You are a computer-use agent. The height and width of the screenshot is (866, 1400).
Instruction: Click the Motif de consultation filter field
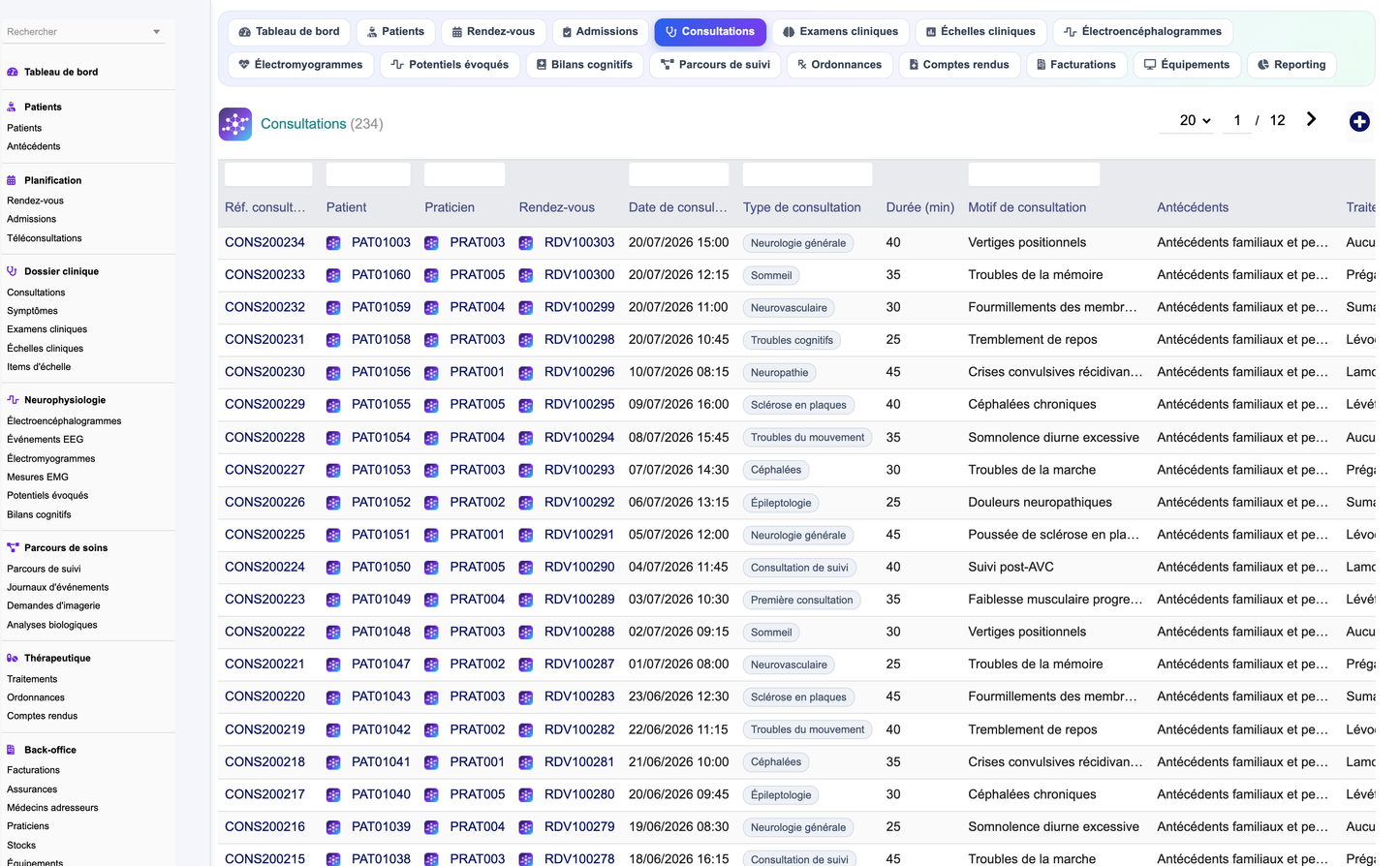[x=1034, y=174]
